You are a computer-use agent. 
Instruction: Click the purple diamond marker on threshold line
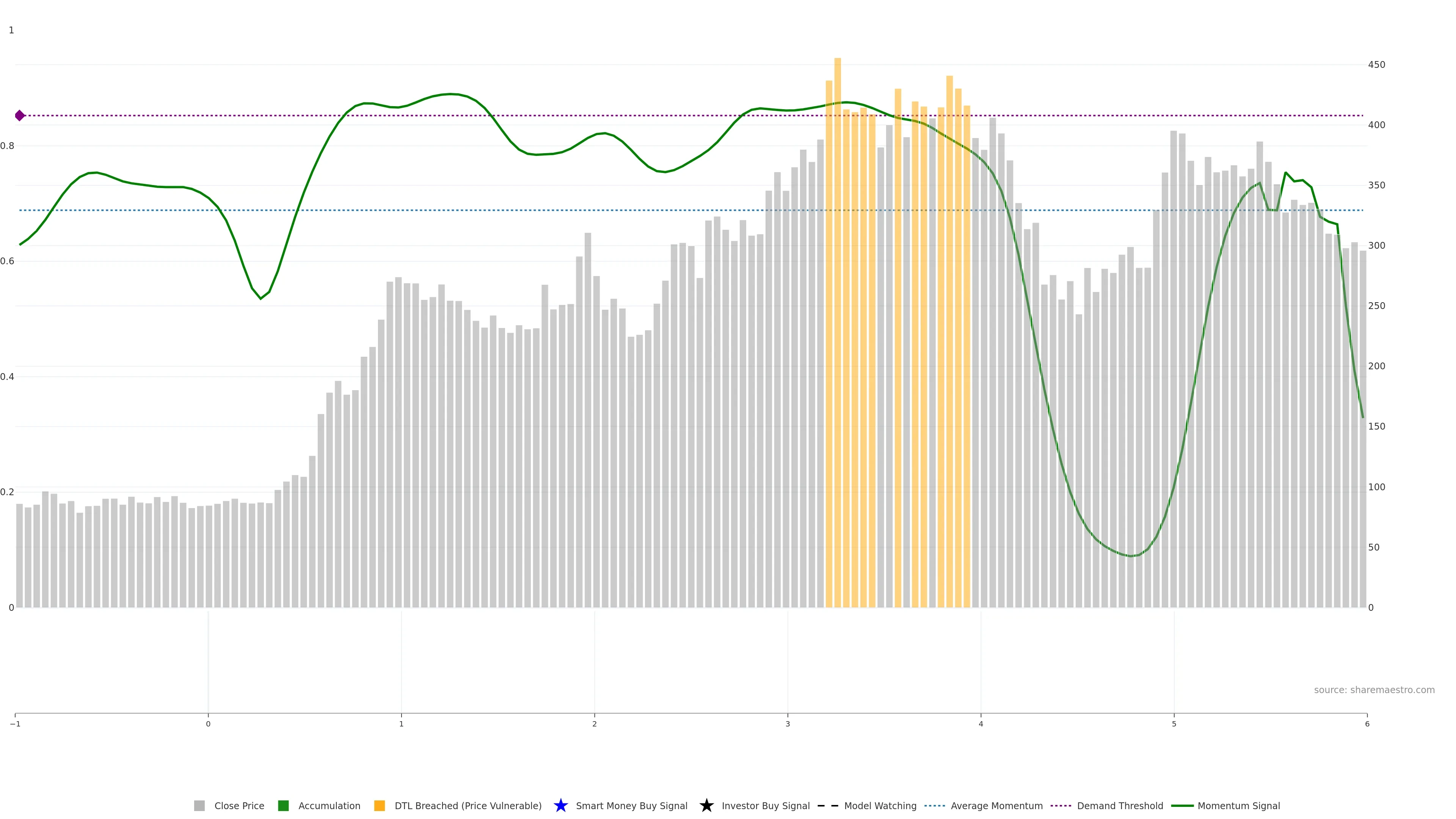(20, 115)
